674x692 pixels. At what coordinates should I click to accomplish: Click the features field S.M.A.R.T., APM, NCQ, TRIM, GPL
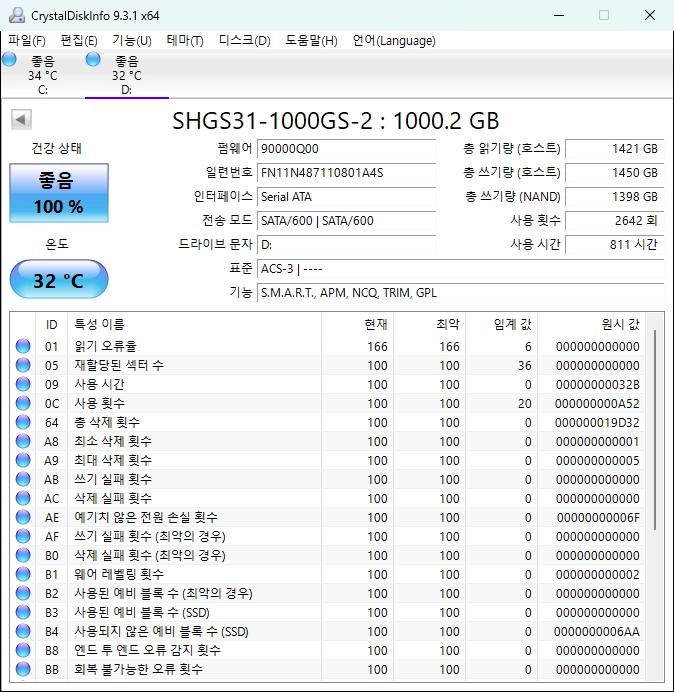[460, 293]
